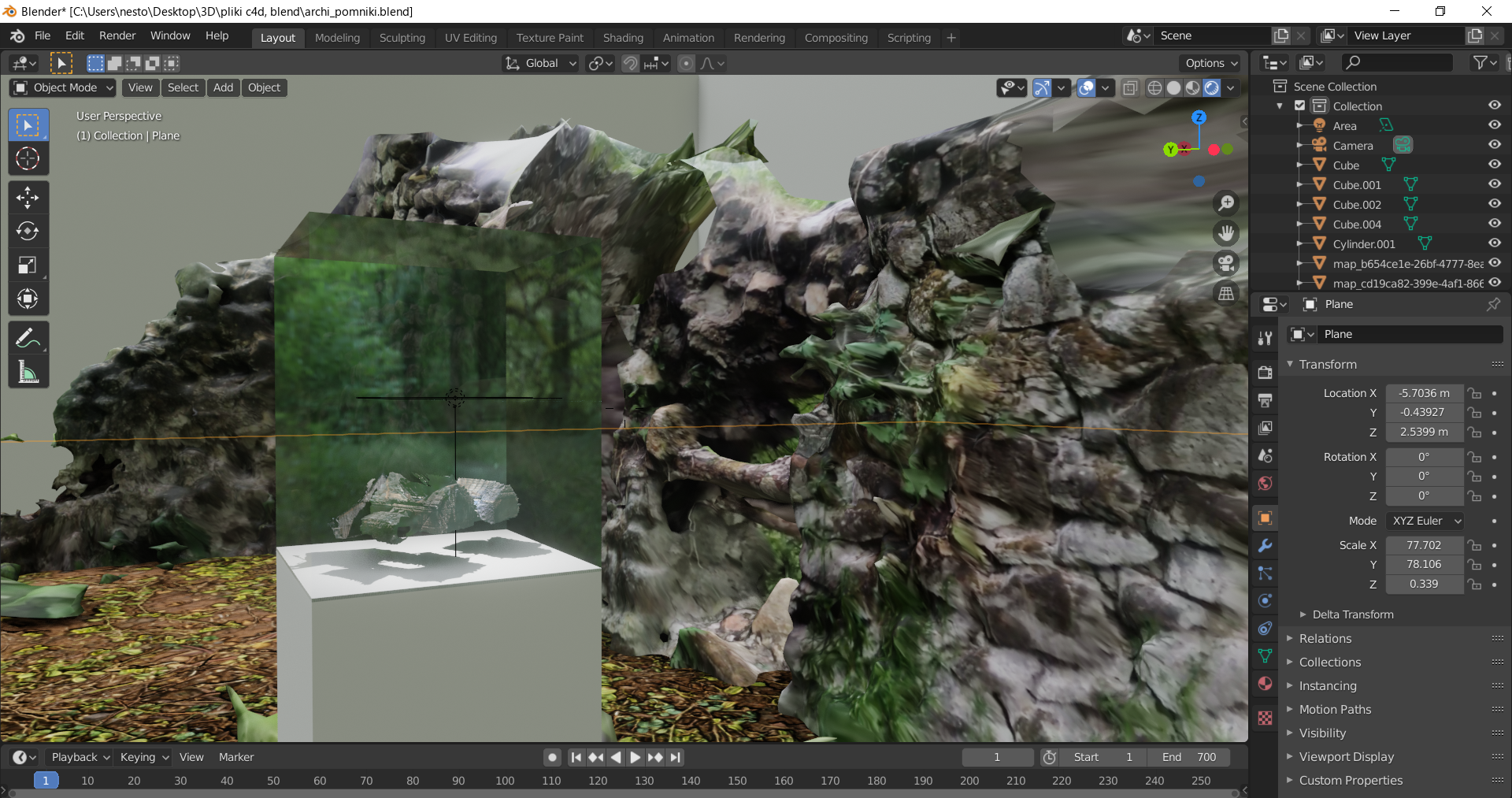The height and width of the screenshot is (798, 1512).
Task: Click the 3D Cursor tool
Action: (28, 158)
